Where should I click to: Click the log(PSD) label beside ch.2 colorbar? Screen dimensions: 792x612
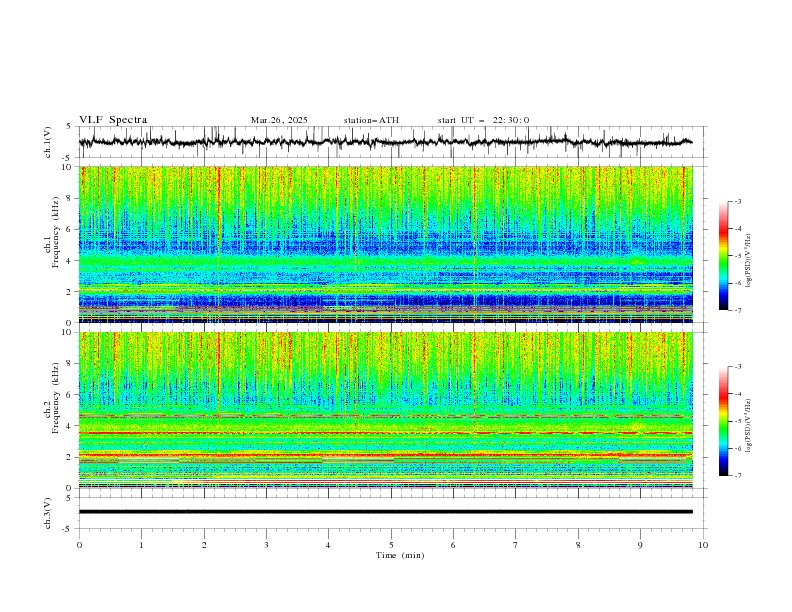(749, 426)
